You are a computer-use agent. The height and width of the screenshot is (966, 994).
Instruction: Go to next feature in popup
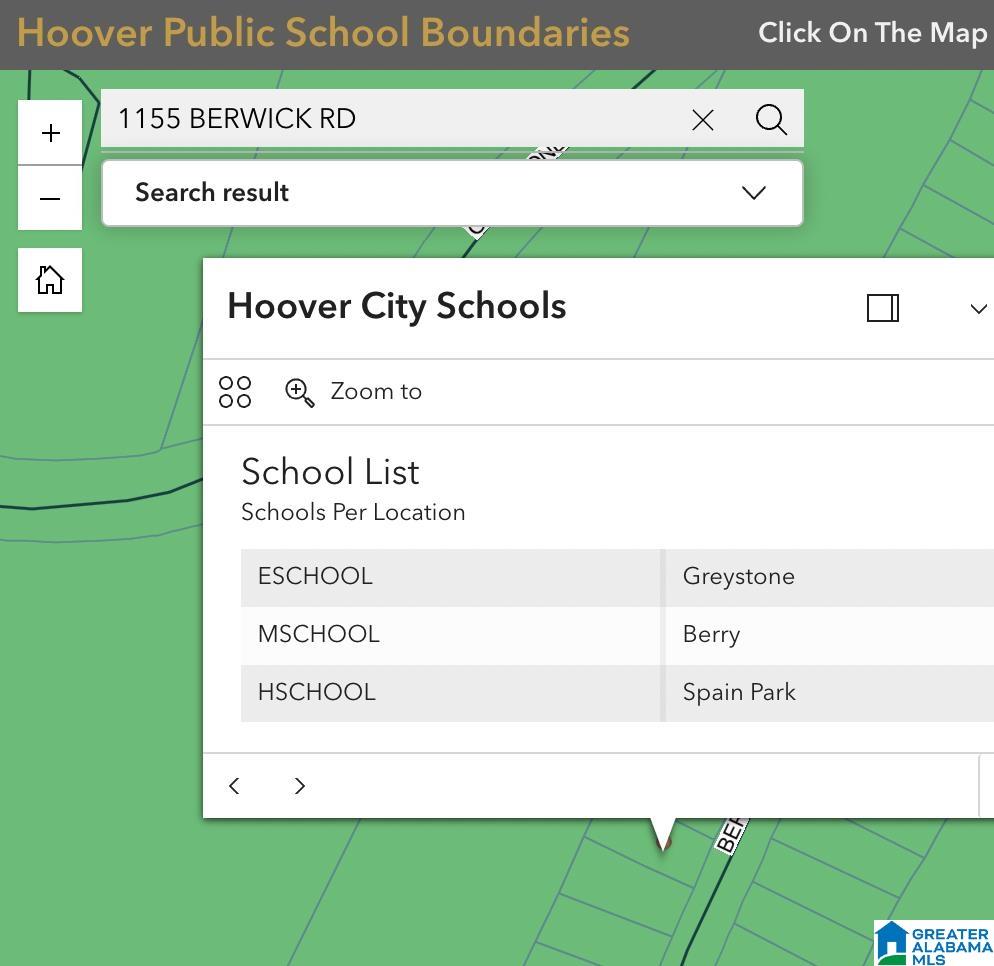click(299, 786)
